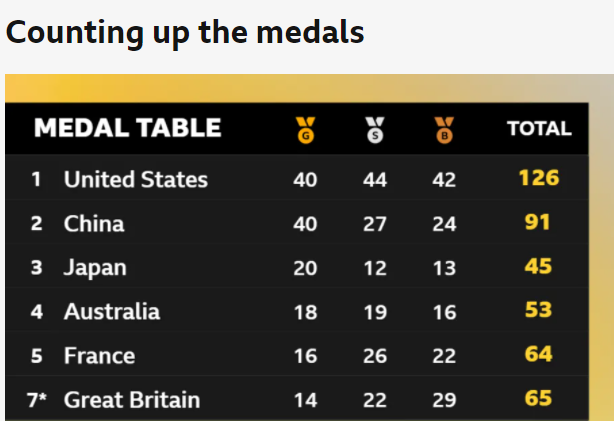Click the TOTAL column header
Image resolution: width=614 pixels, height=421 pixels.
539,129
